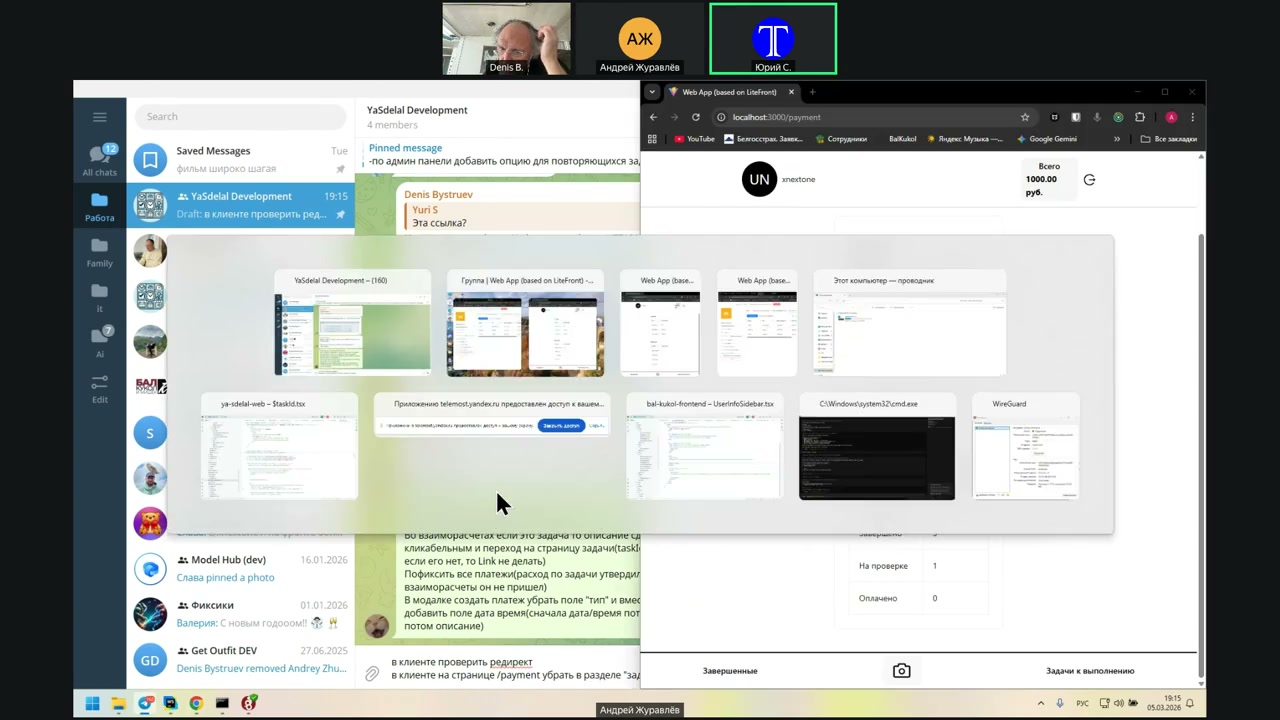Select the WireGuard window thumbnail

(1025, 448)
